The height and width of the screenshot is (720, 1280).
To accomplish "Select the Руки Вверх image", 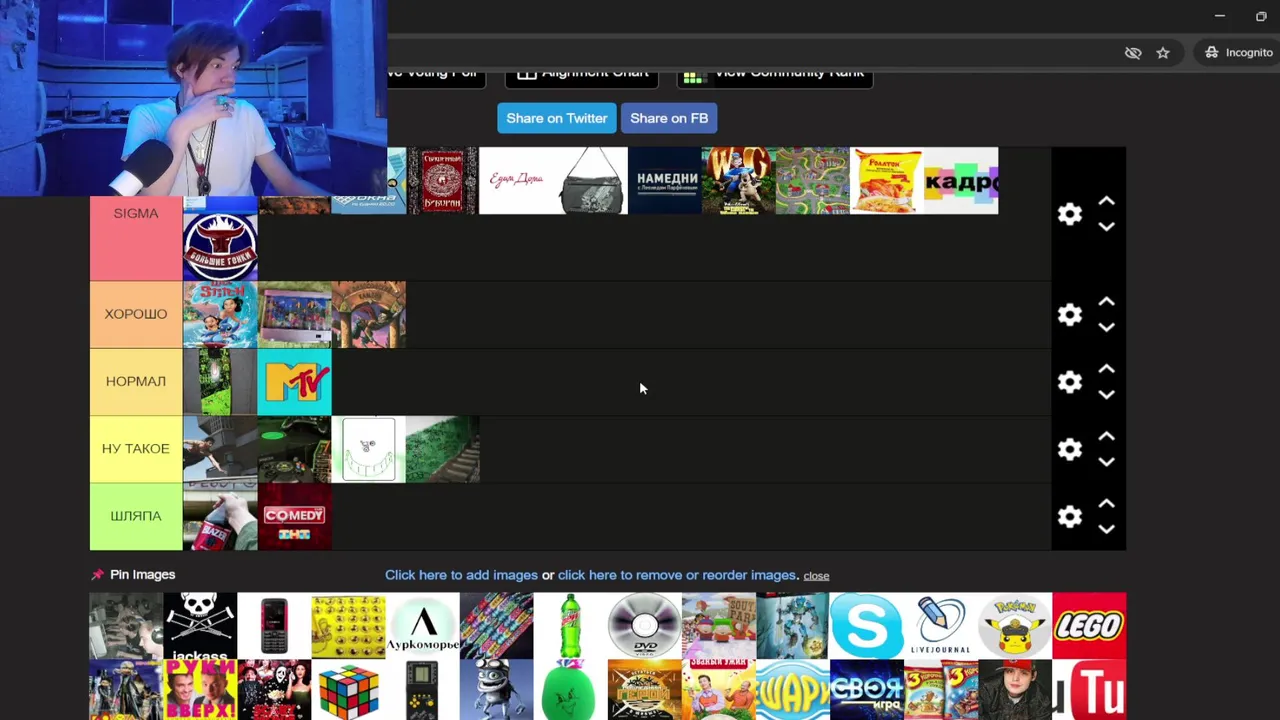I will point(200,690).
